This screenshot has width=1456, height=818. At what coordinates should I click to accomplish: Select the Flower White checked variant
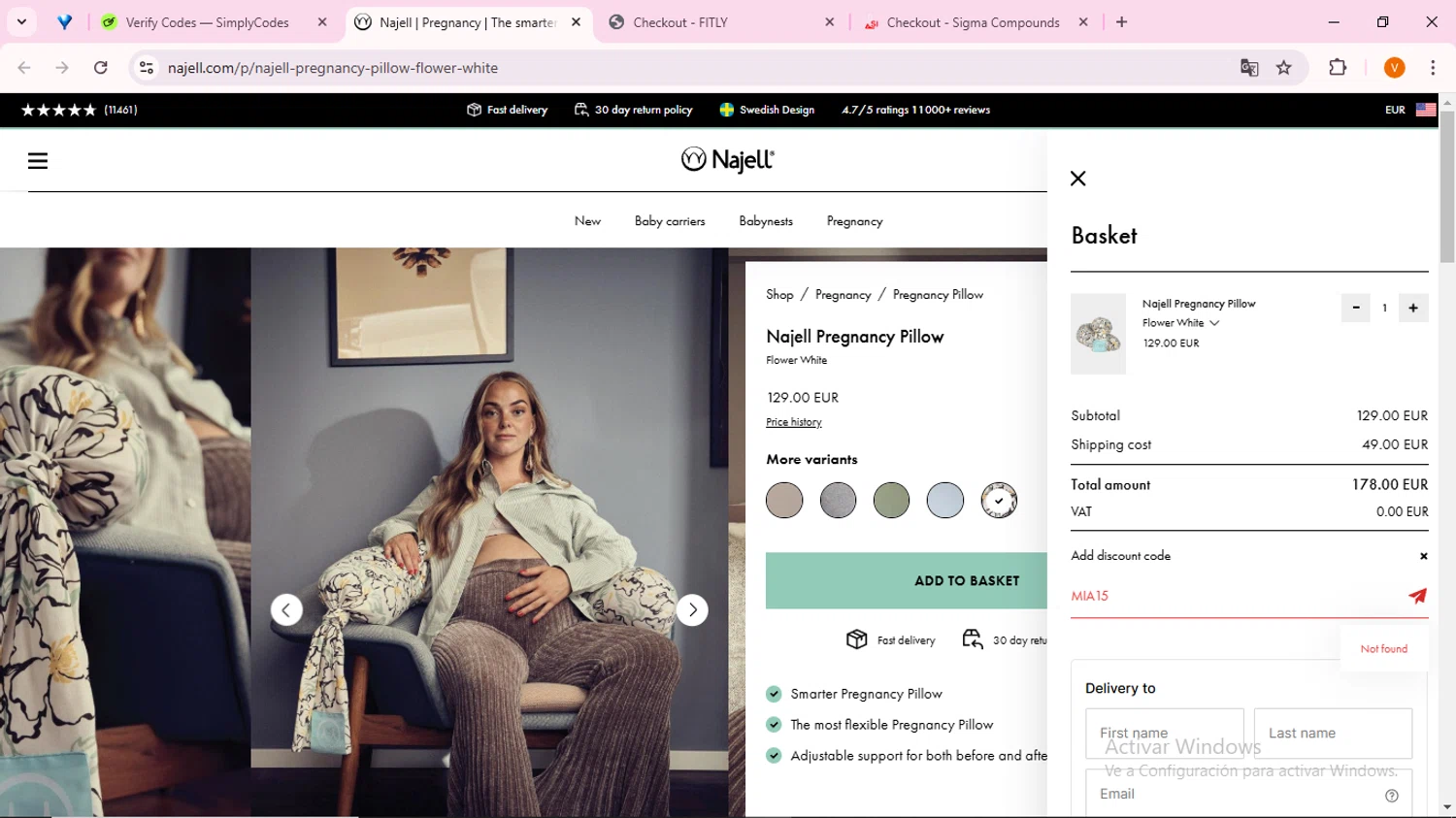[x=999, y=501]
